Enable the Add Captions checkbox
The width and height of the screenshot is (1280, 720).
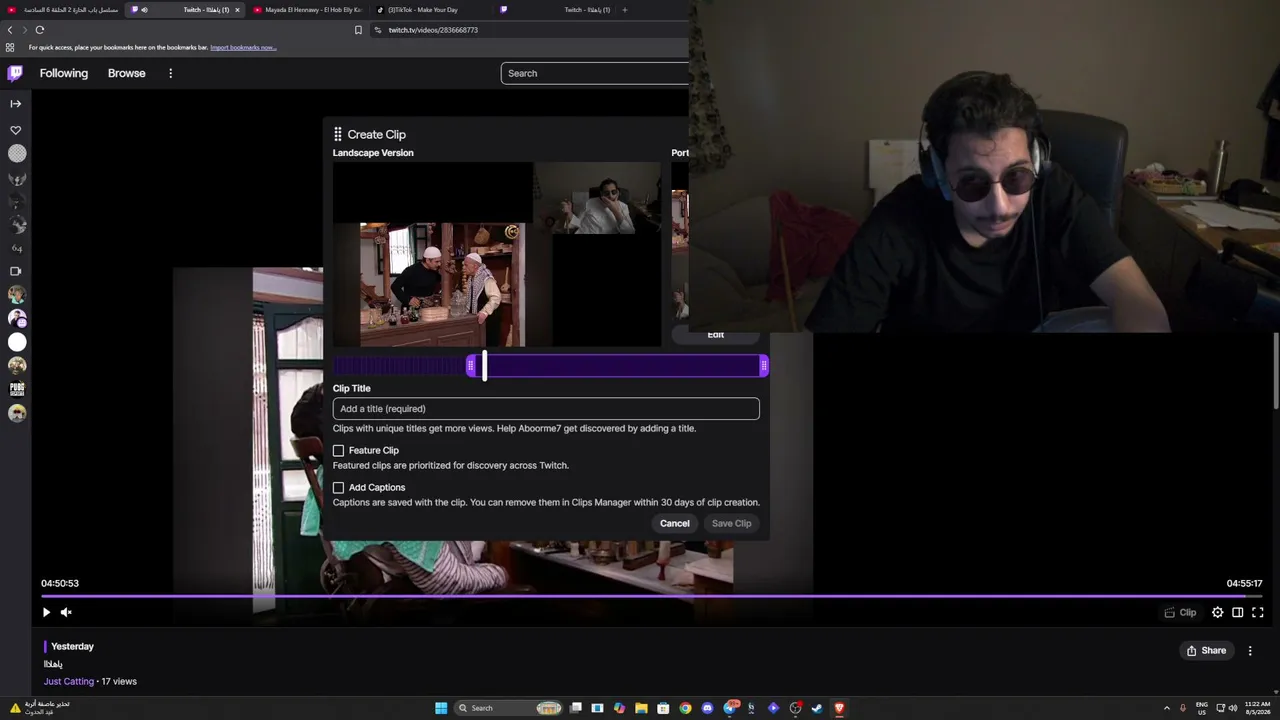click(x=338, y=488)
